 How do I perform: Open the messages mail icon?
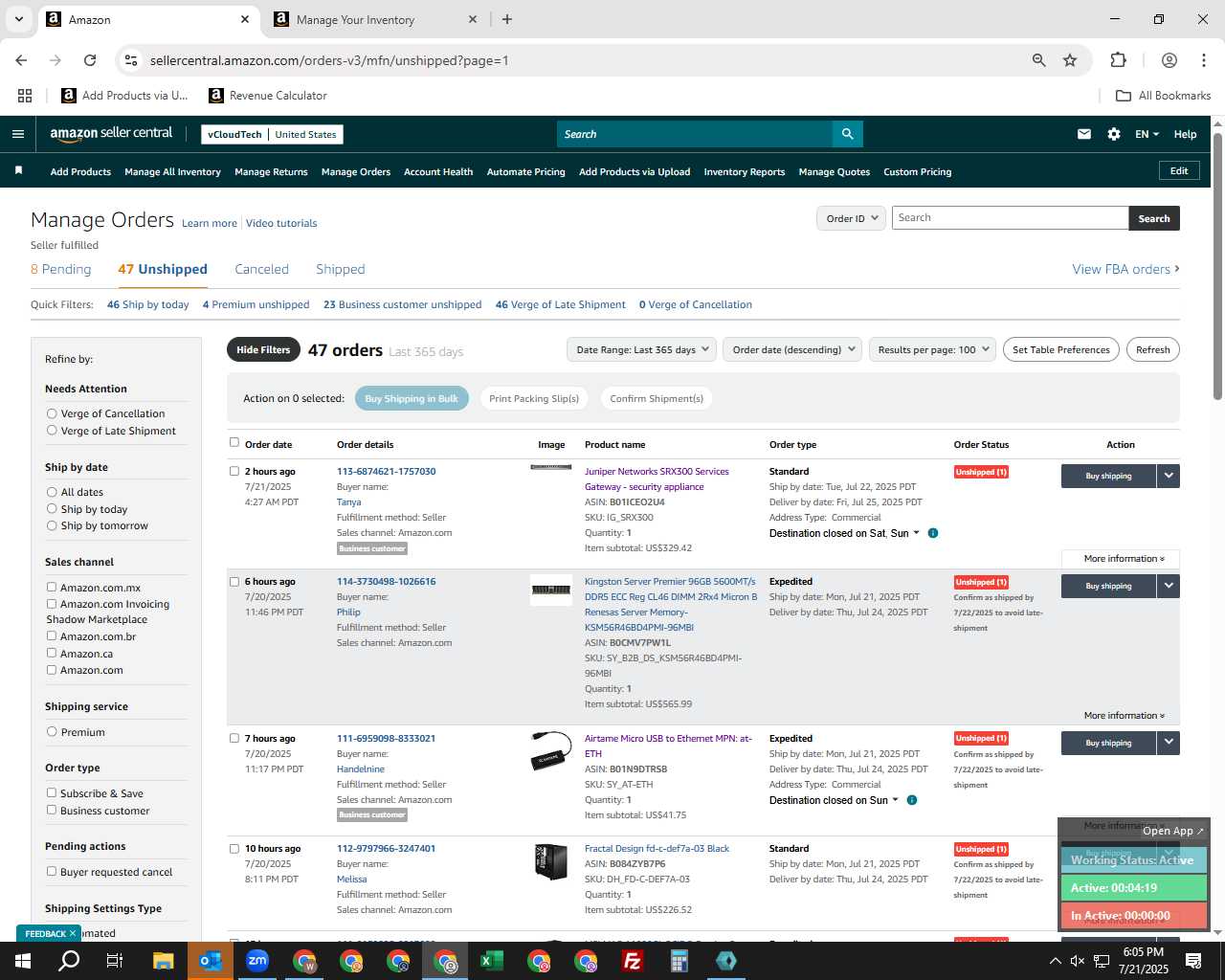(x=1084, y=134)
